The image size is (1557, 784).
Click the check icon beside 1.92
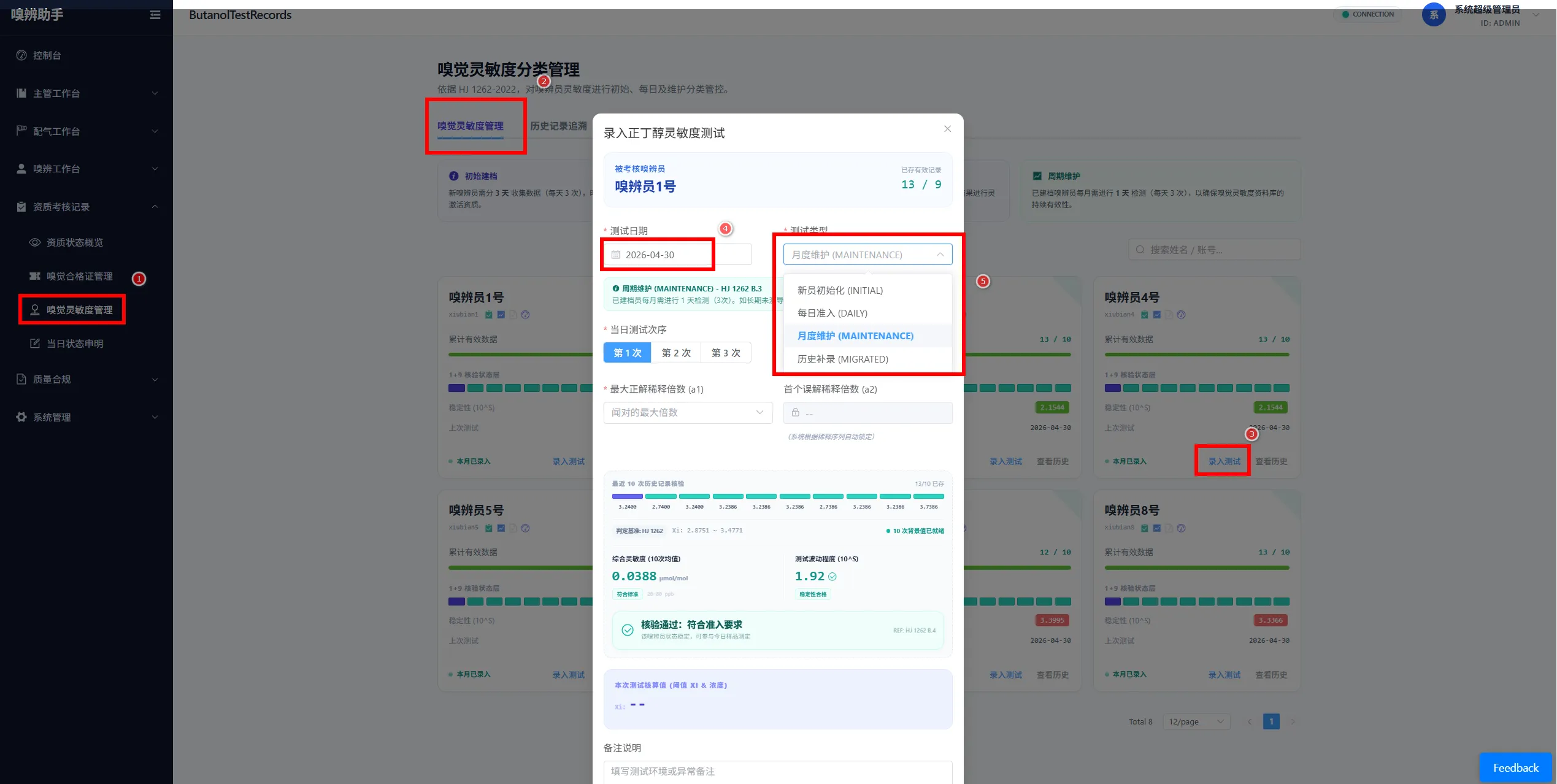832,576
